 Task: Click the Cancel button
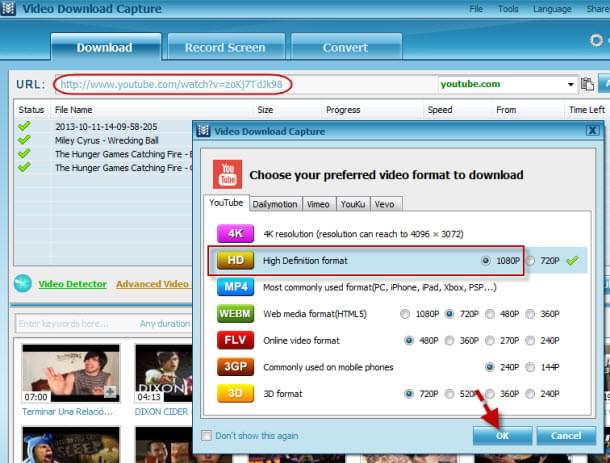pos(566,436)
